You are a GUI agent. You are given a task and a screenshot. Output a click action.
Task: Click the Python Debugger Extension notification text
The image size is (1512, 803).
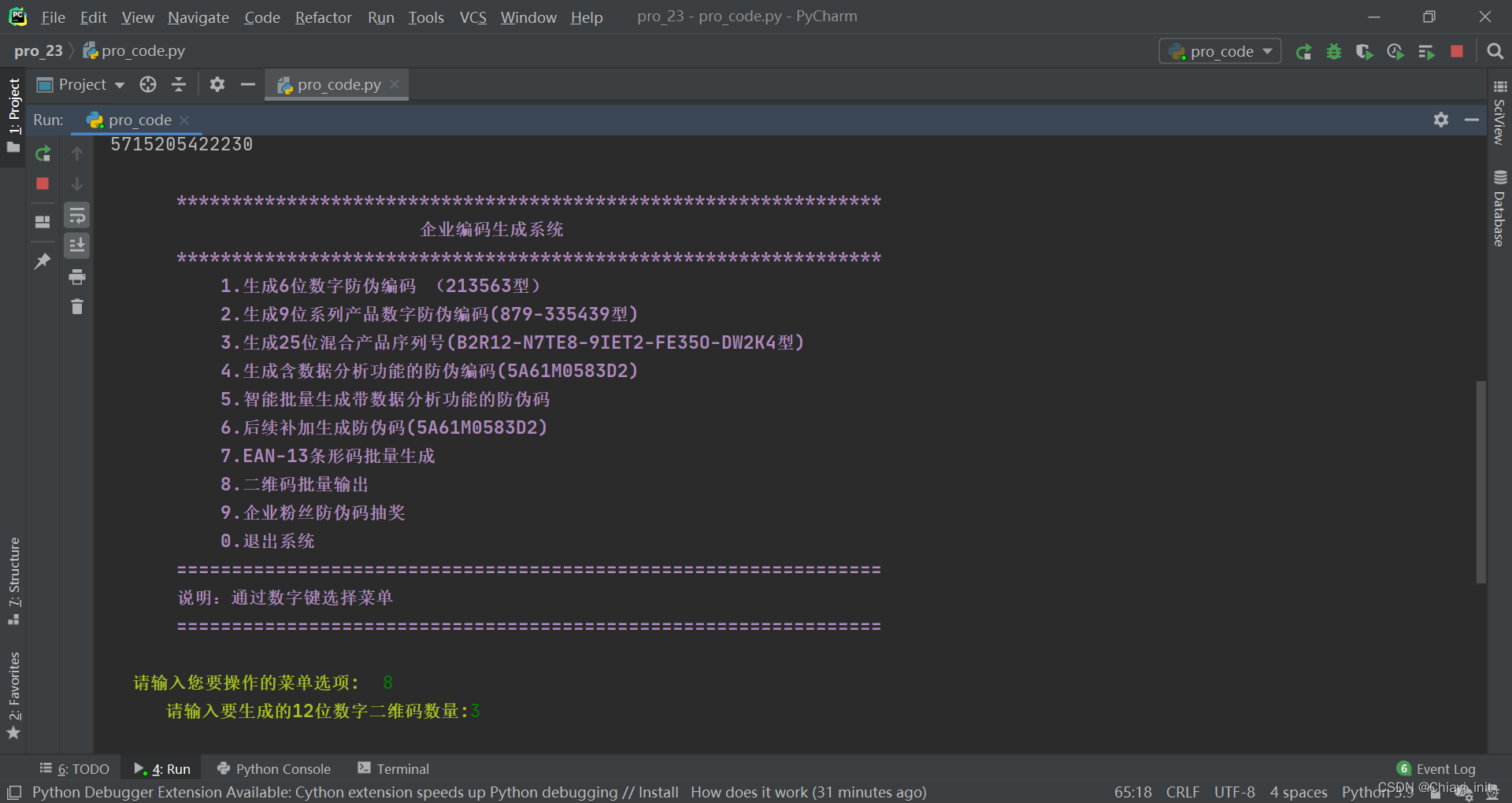click(355, 792)
